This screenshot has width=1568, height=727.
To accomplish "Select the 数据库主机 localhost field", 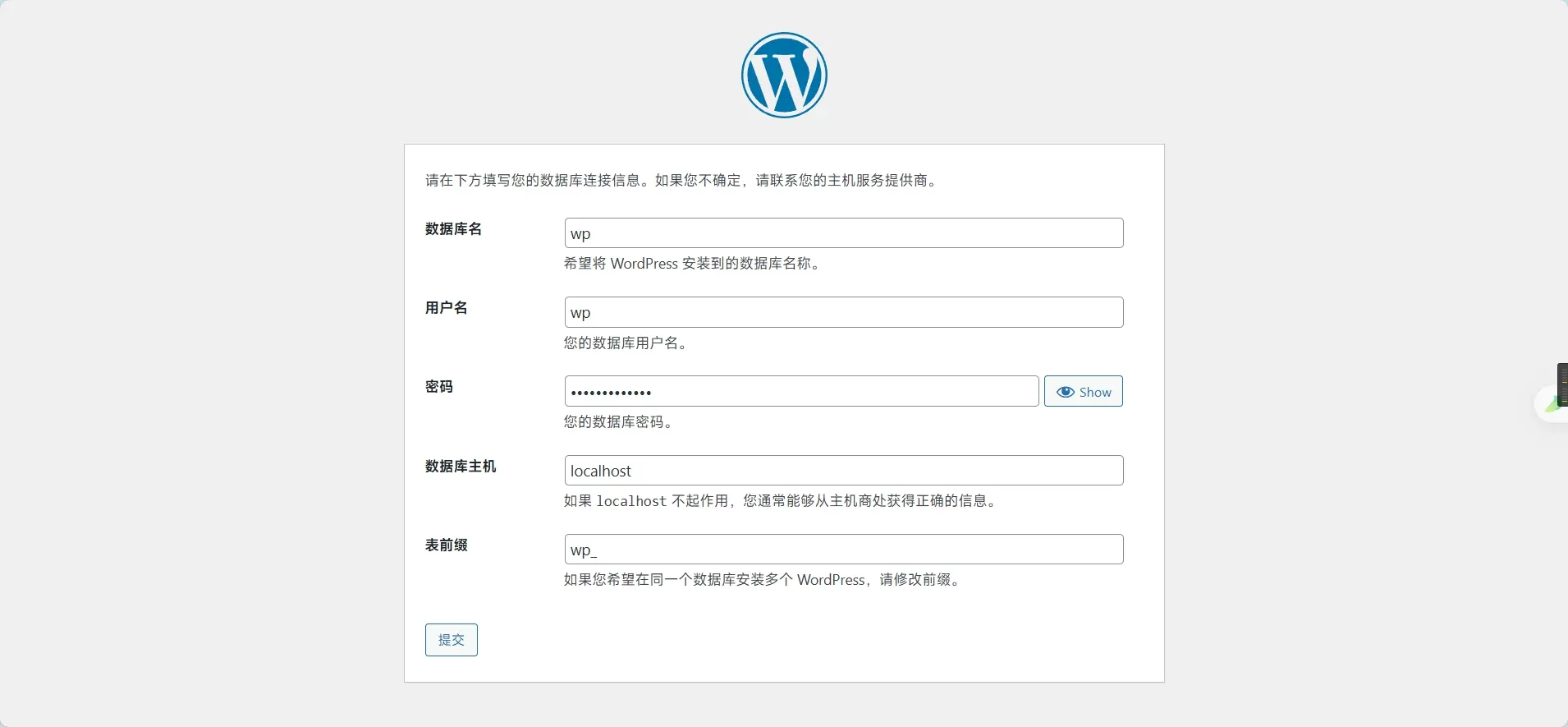I will pos(844,471).
